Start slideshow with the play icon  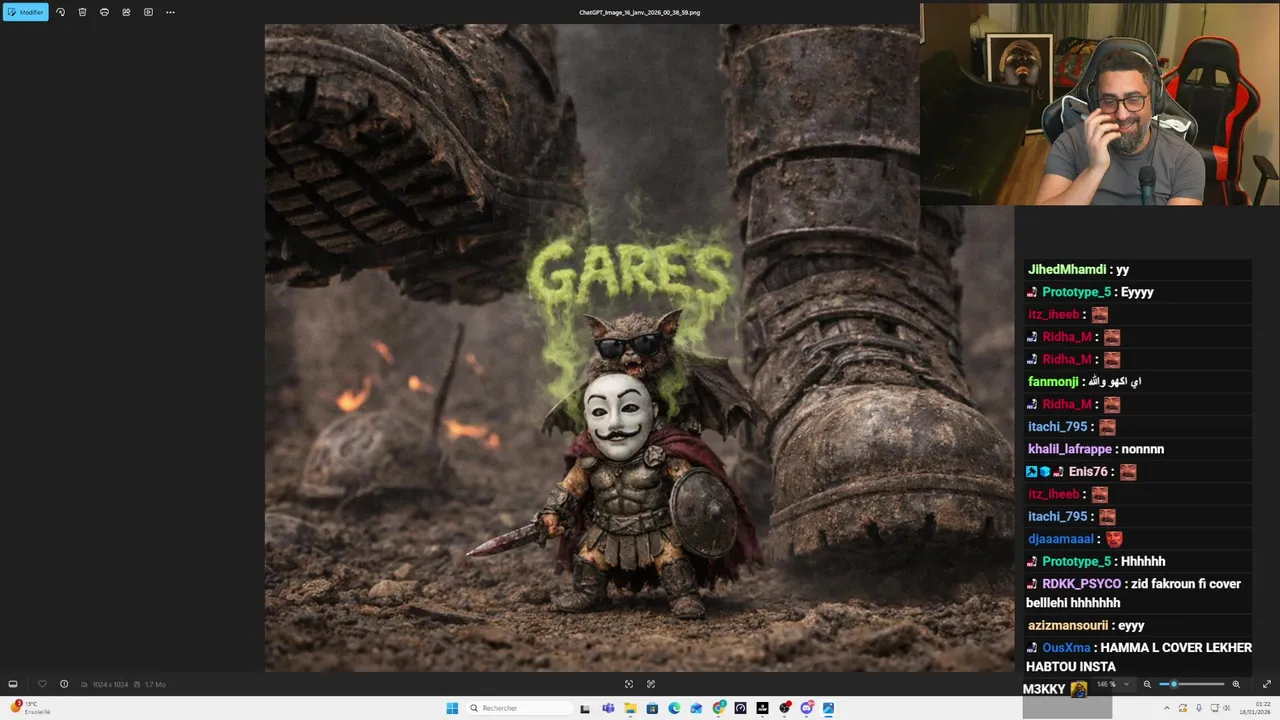click(x=148, y=12)
